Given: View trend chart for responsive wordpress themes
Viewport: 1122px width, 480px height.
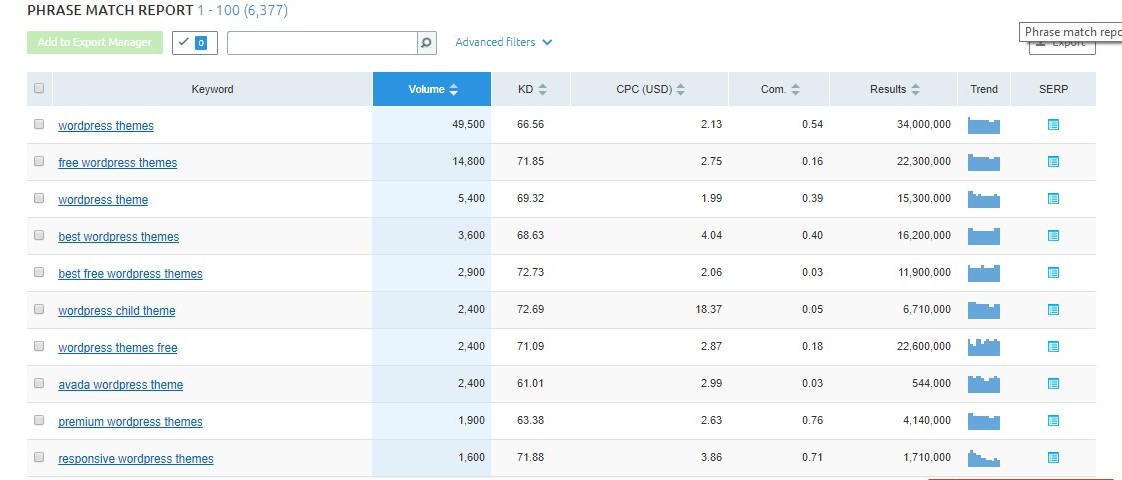Looking at the screenshot, I should [984, 458].
